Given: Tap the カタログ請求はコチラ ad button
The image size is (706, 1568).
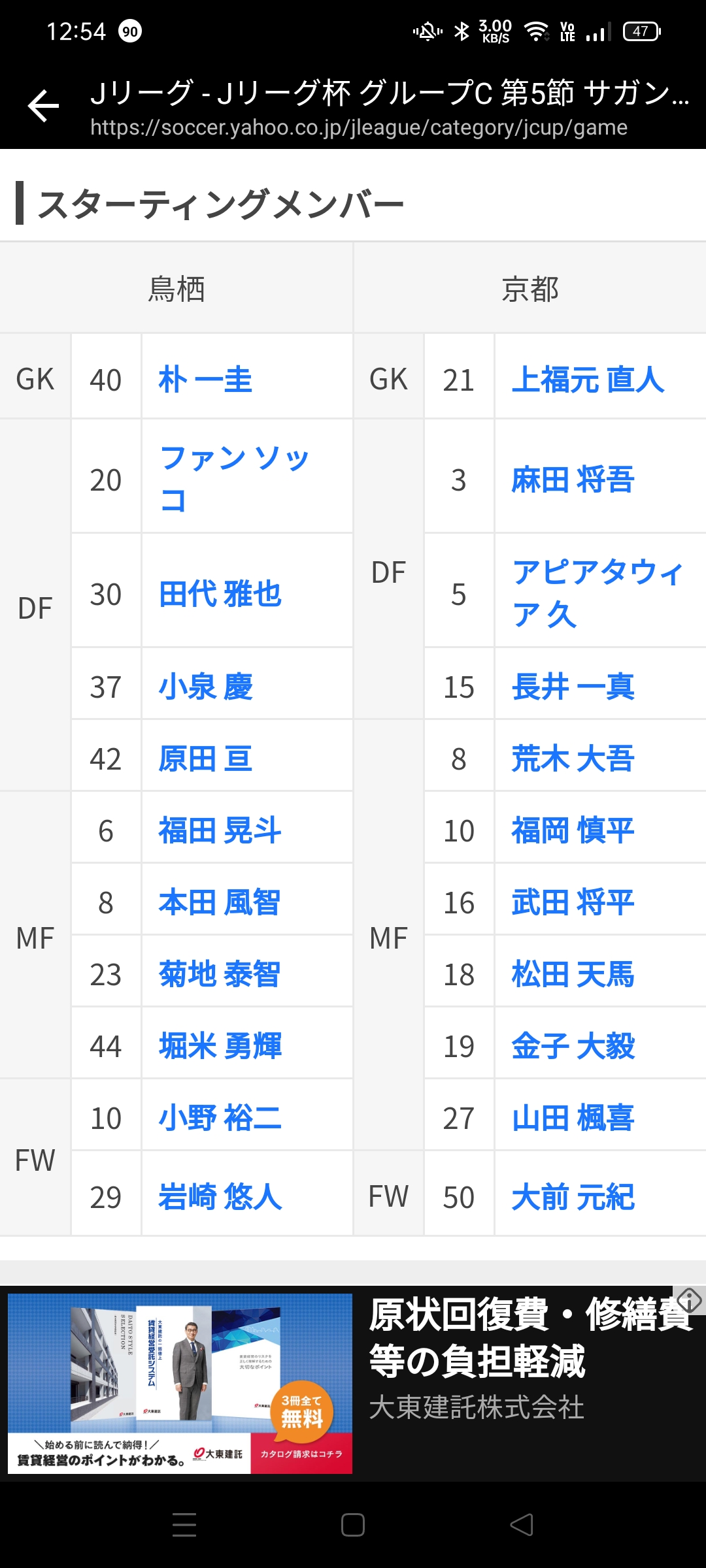Looking at the screenshot, I should [301, 1454].
